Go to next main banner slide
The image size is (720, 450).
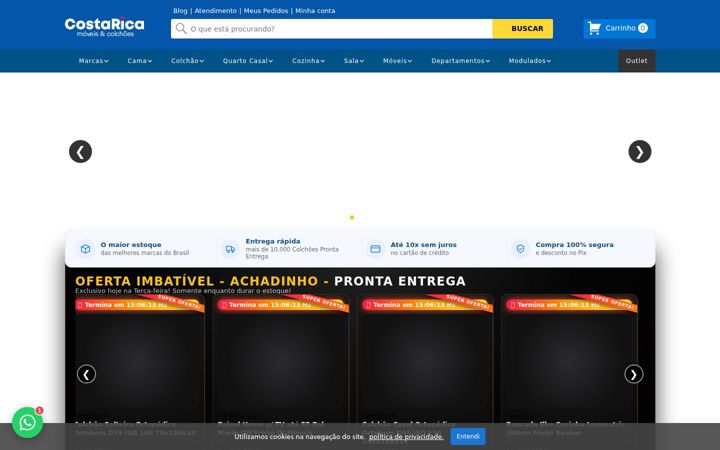point(640,152)
